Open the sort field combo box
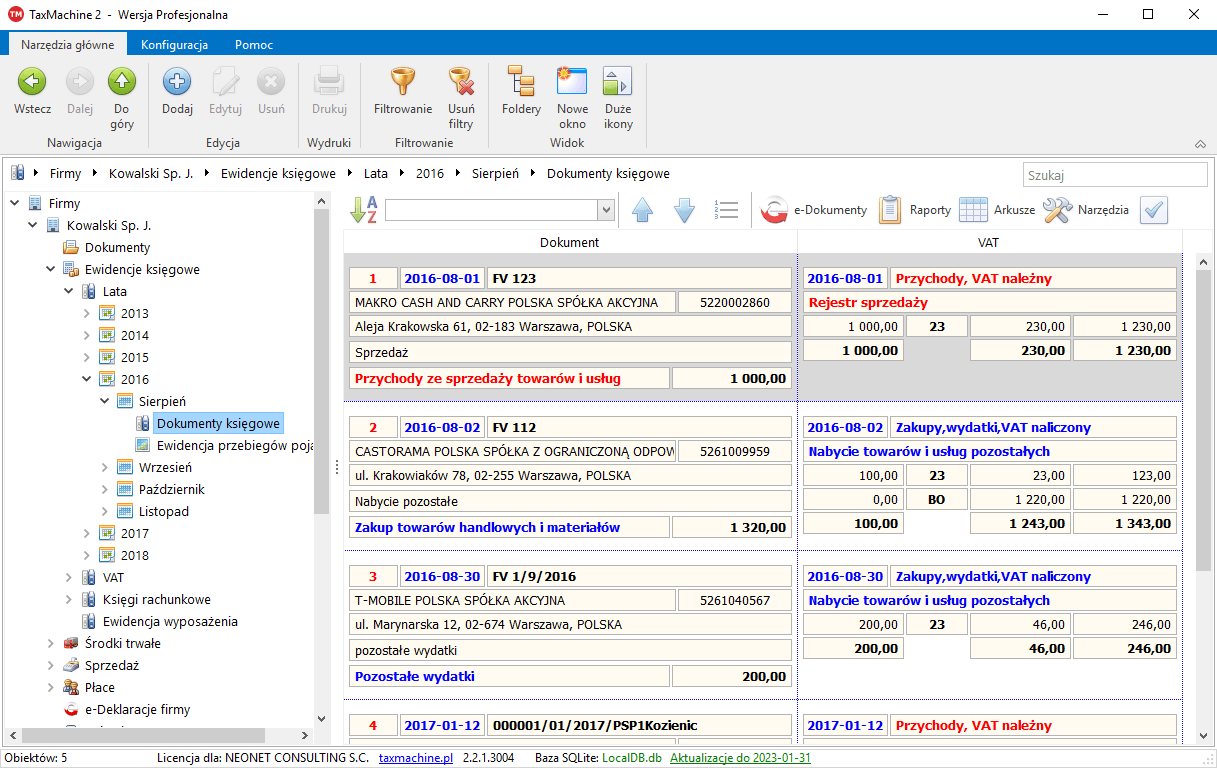 (x=499, y=210)
